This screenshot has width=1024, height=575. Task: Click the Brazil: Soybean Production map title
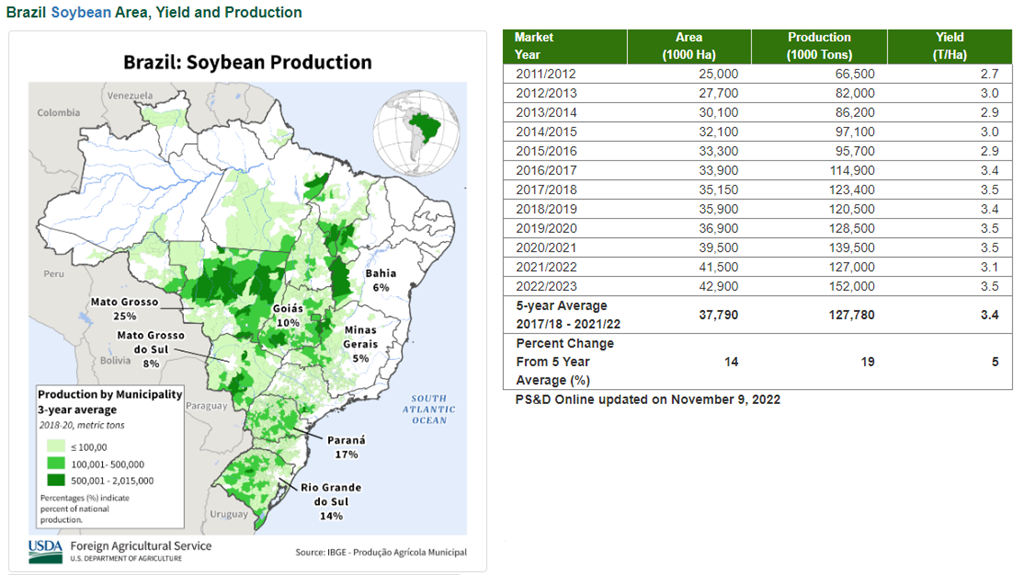coord(247,62)
